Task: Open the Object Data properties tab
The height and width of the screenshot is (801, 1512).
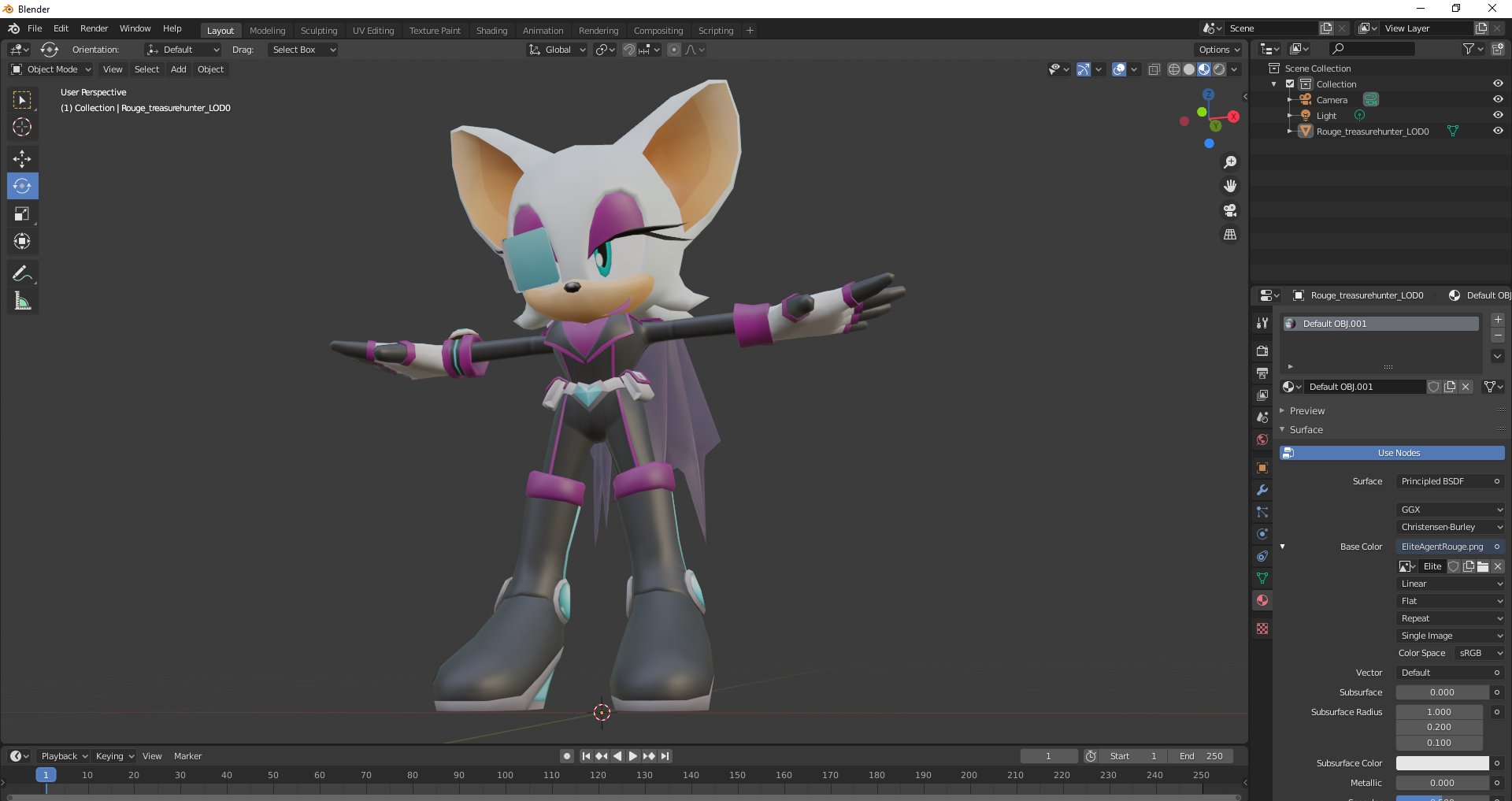Action: point(1262,578)
